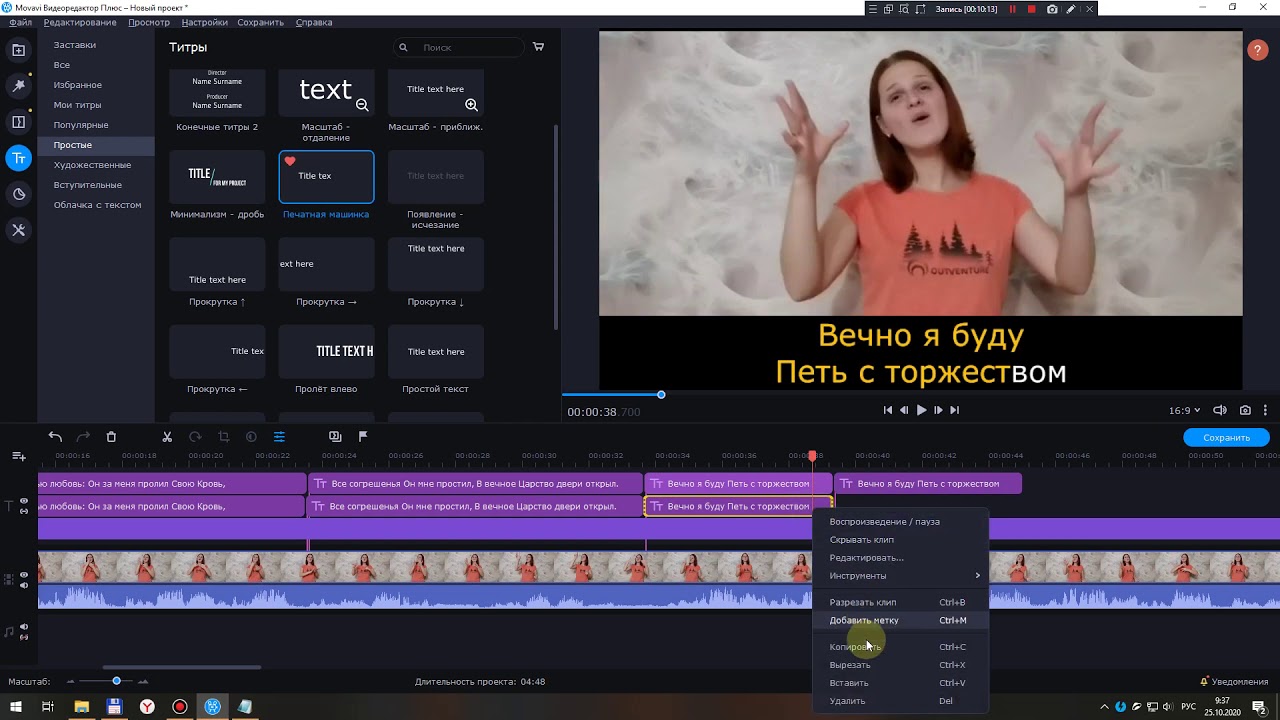Click the recording bar stop button
The height and width of the screenshot is (720, 1280).
point(1031,9)
